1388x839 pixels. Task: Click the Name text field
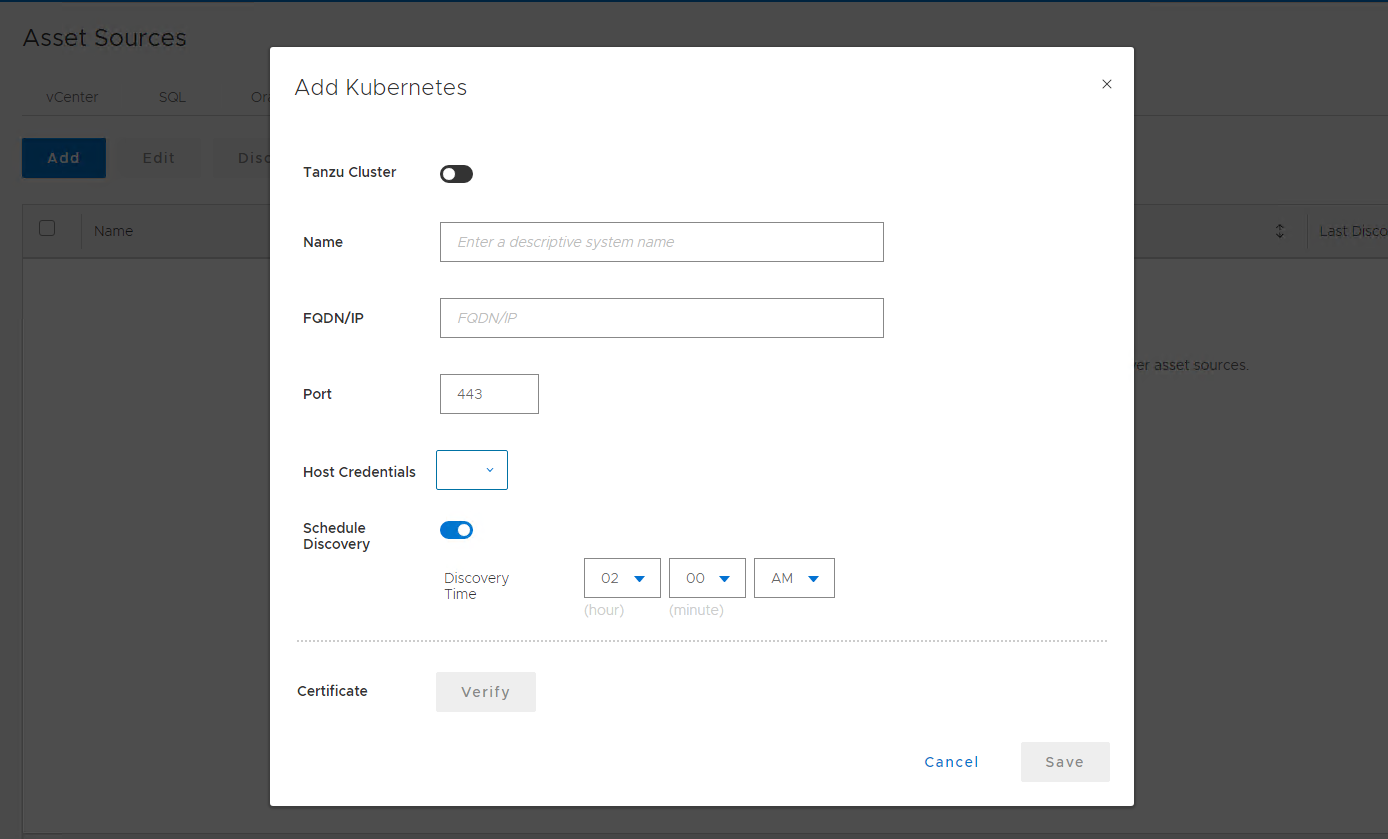[661, 242]
